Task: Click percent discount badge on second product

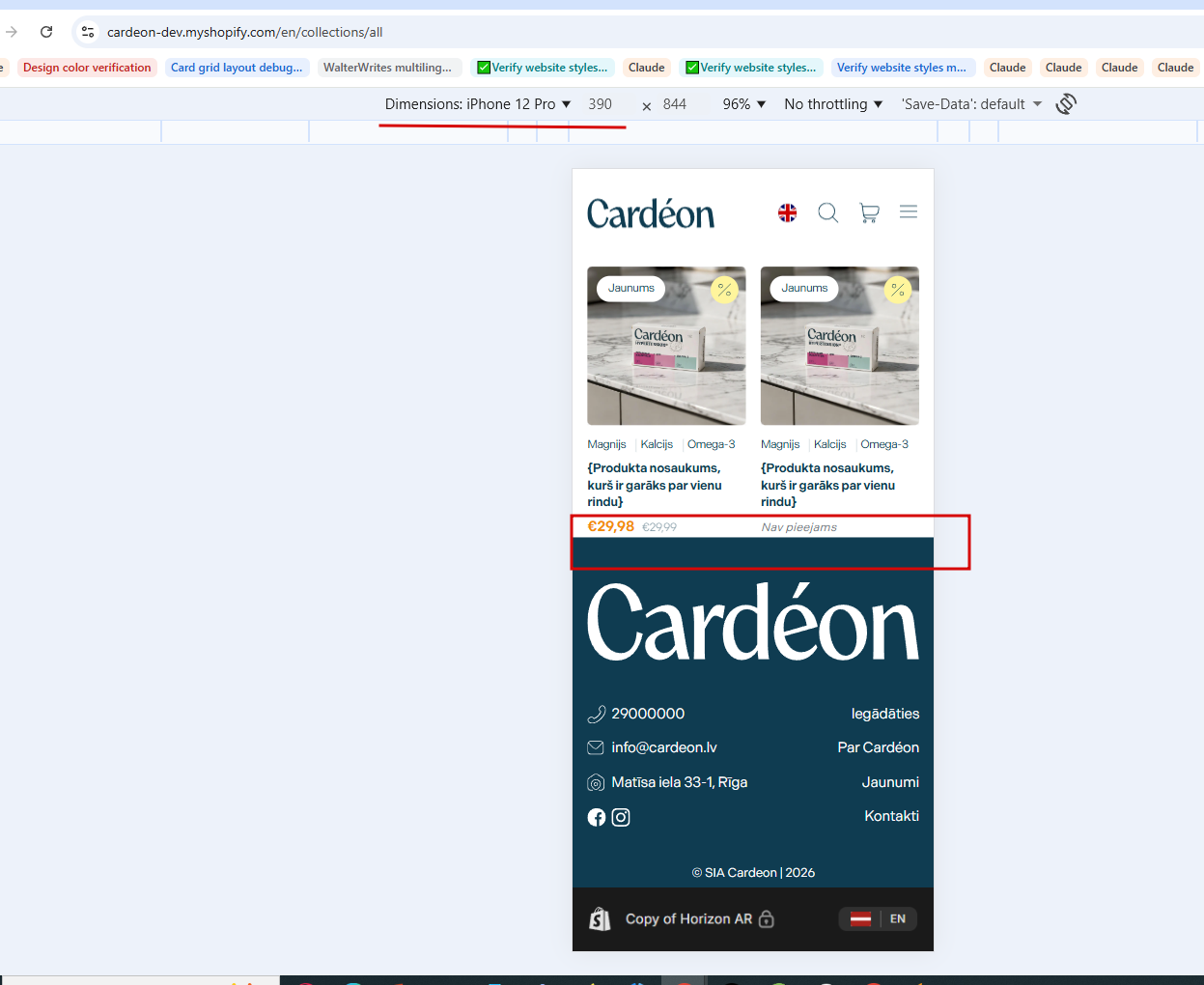Action: (898, 289)
